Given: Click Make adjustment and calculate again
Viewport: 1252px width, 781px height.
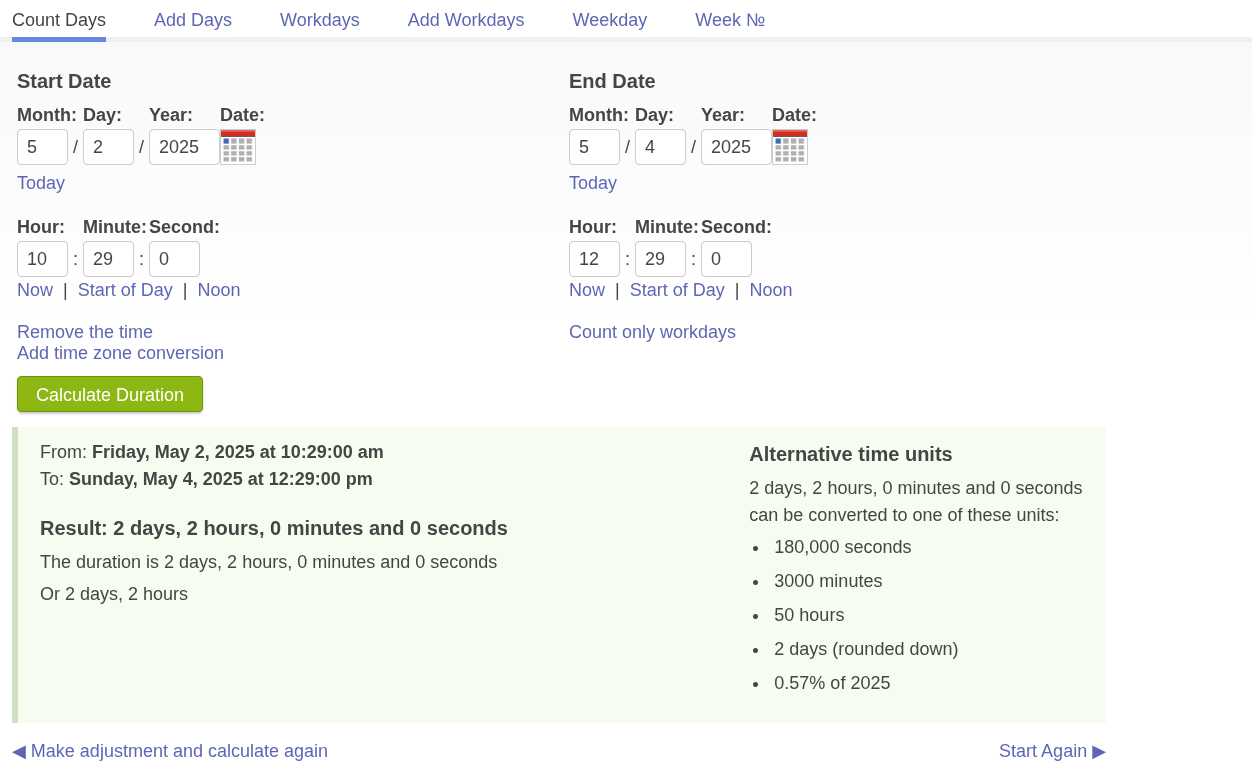Looking at the screenshot, I should (x=170, y=751).
